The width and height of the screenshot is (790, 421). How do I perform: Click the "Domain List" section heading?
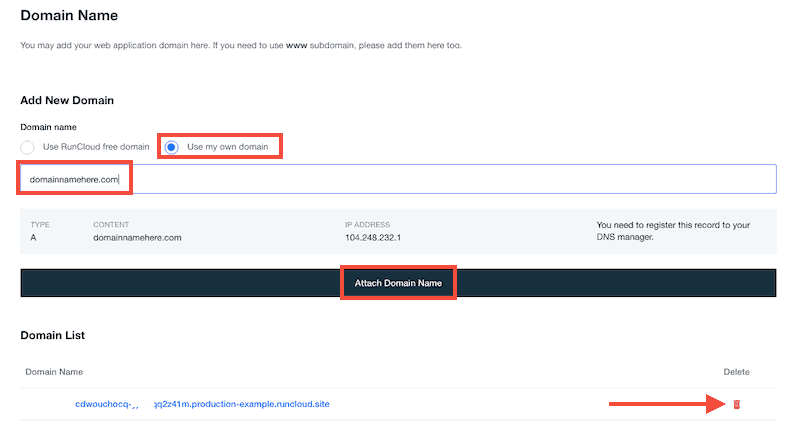pos(52,335)
